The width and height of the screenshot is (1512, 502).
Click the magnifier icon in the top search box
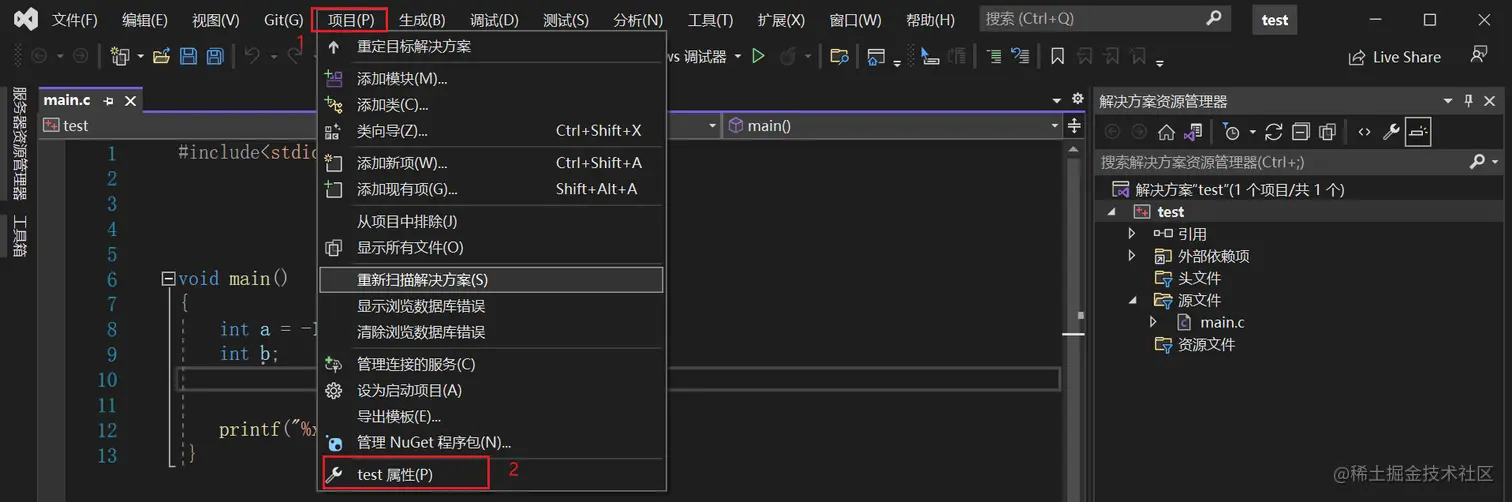click(x=1213, y=18)
